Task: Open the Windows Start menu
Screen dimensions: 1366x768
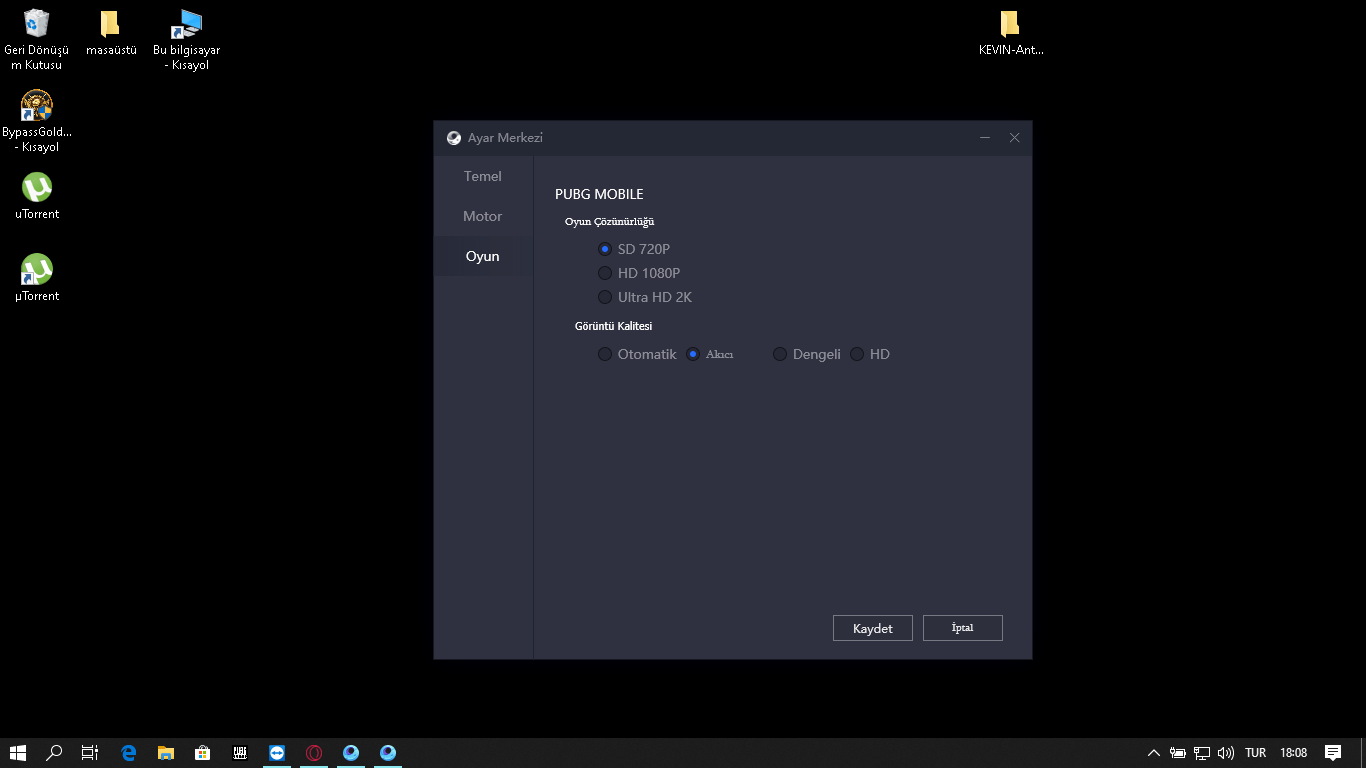Action: (18, 753)
